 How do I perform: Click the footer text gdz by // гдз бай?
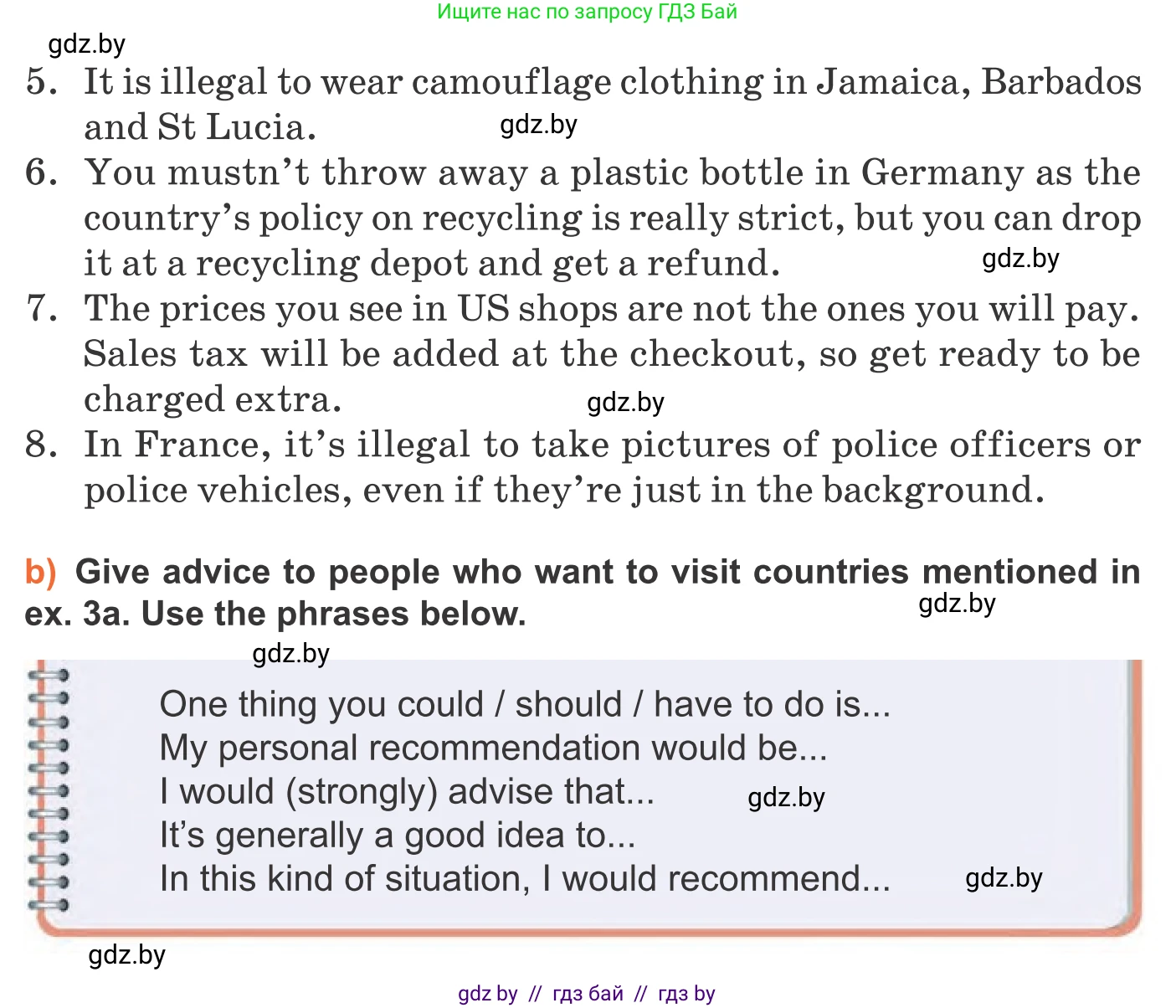point(586,993)
